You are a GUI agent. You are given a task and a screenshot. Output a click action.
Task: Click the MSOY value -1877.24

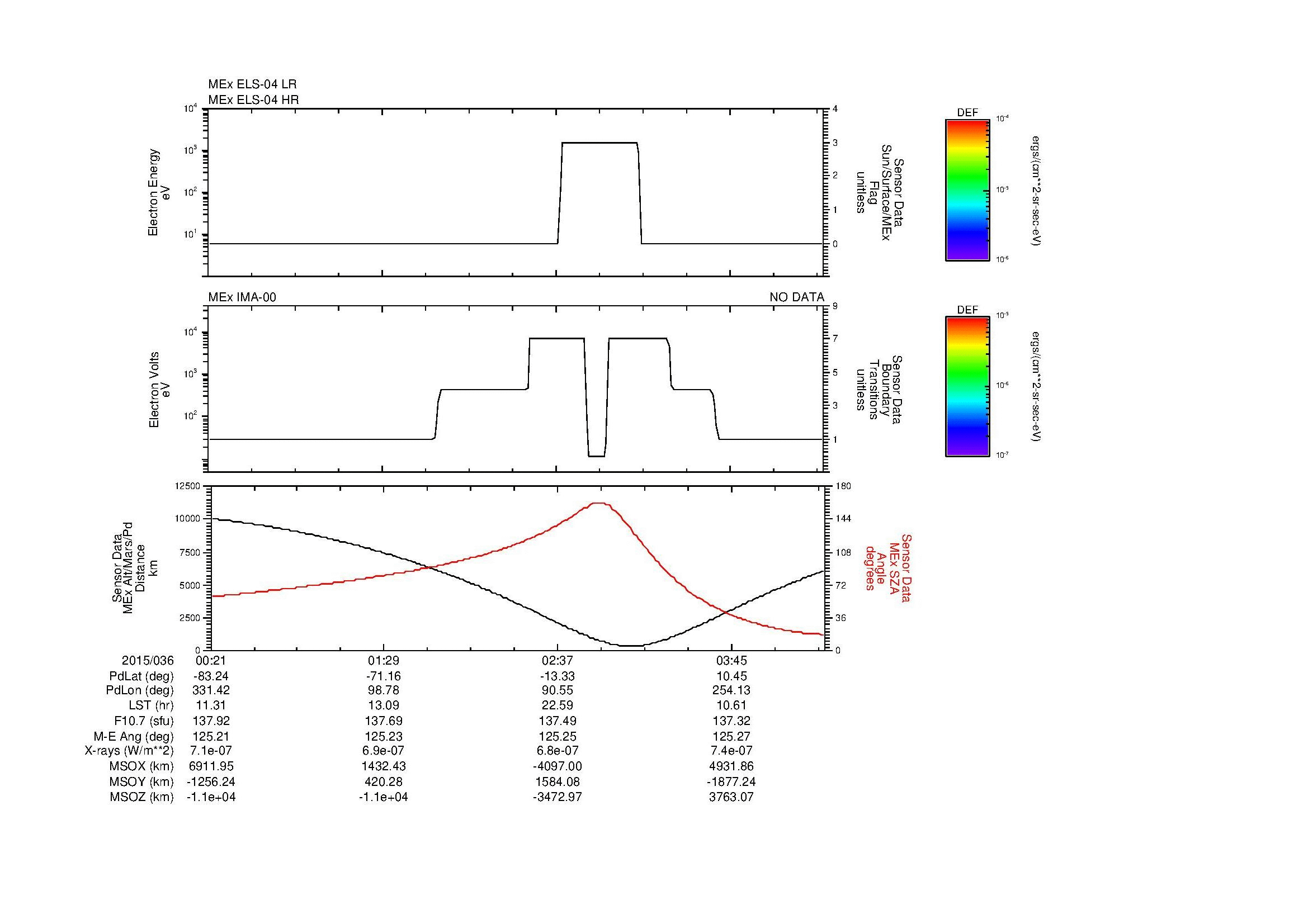(731, 781)
